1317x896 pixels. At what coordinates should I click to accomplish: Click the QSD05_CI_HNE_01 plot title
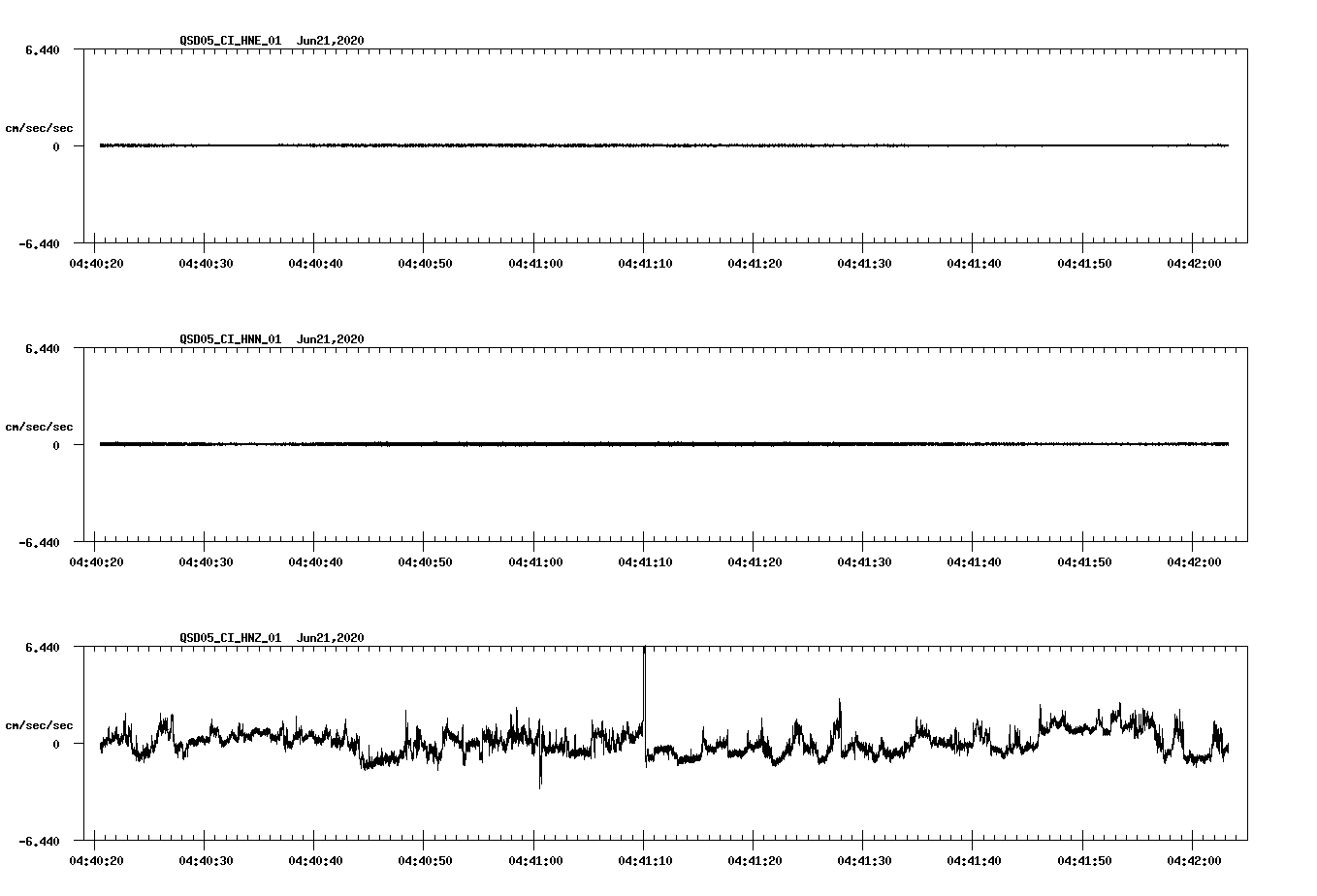272,41
